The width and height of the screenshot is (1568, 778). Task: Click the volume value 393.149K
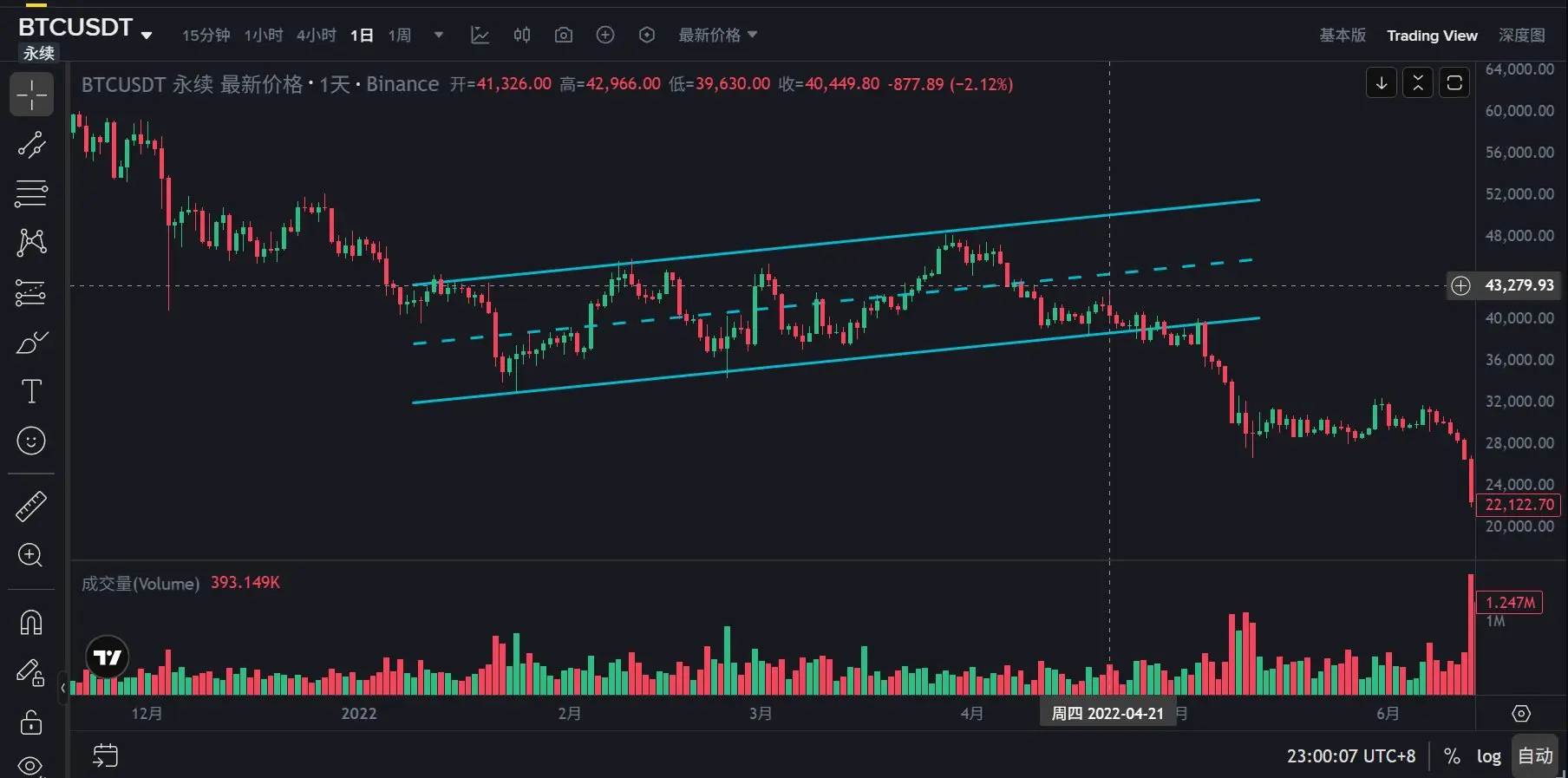point(245,583)
